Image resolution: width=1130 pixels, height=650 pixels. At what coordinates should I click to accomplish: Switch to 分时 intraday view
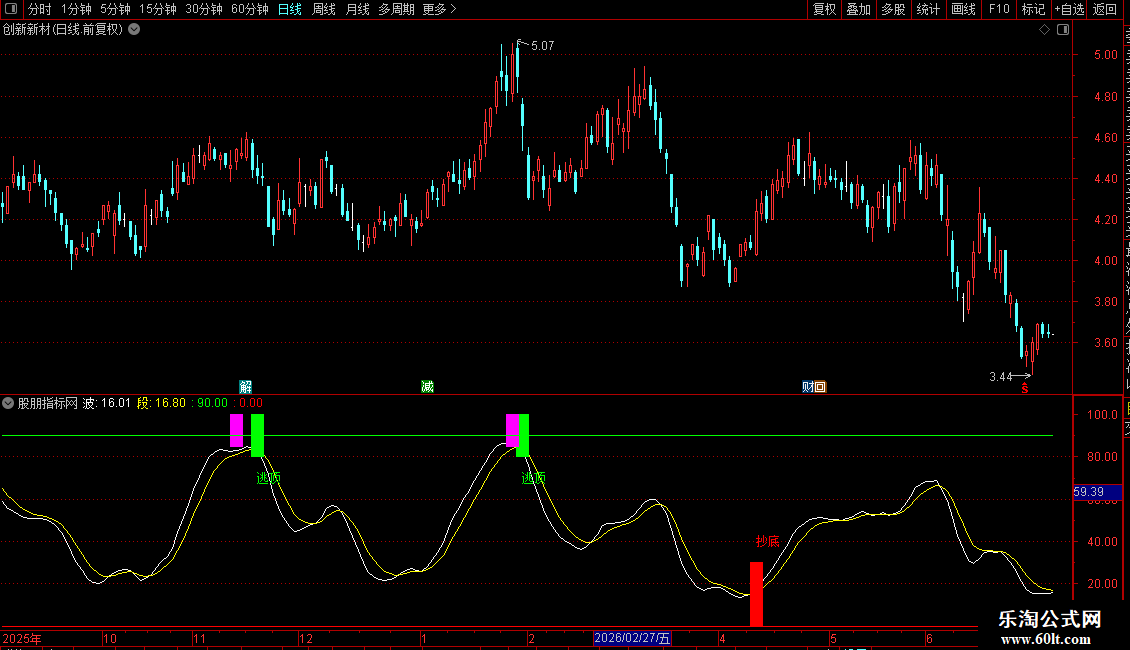[40, 9]
